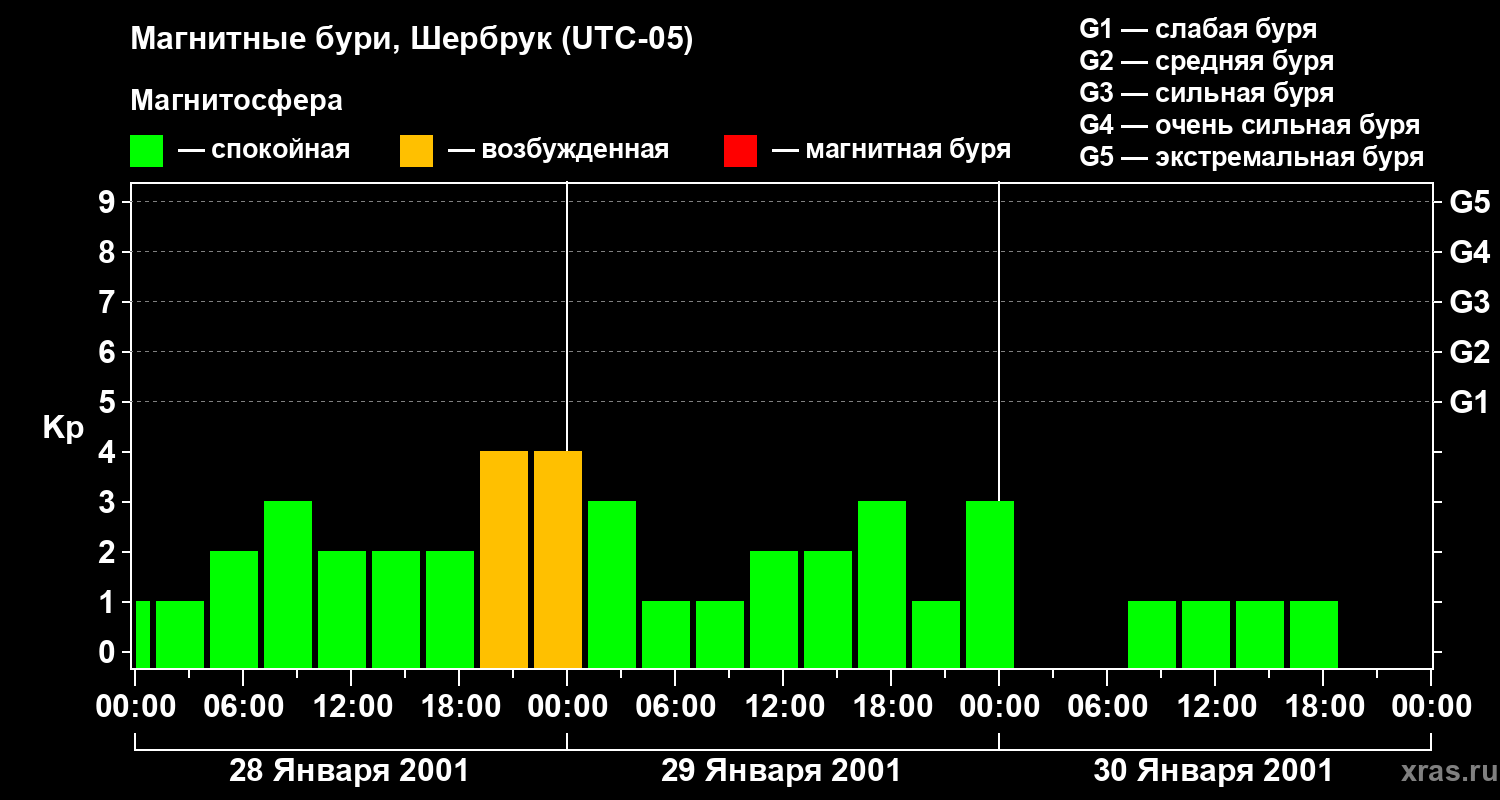
Task: Click the '06:00' time label of 30 Января
Action: [1106, 707]
